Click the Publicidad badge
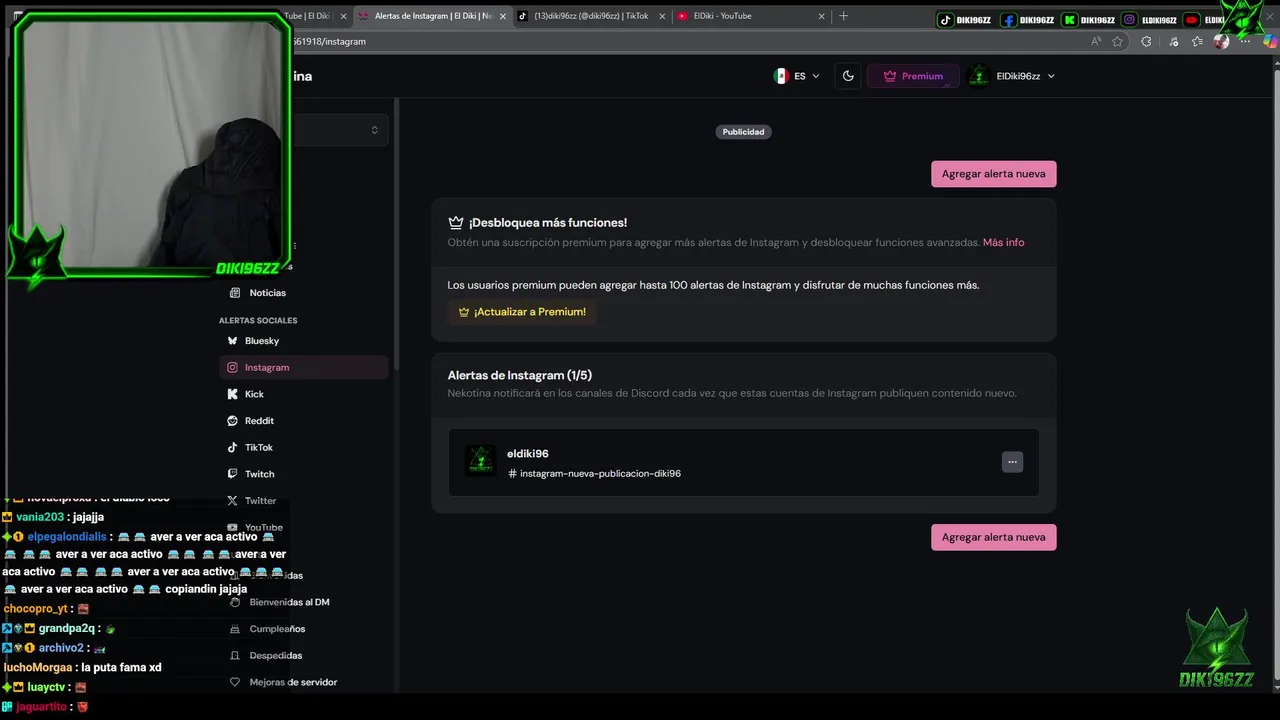Viewport: 1280px width, 720px height. pos(743,132)
